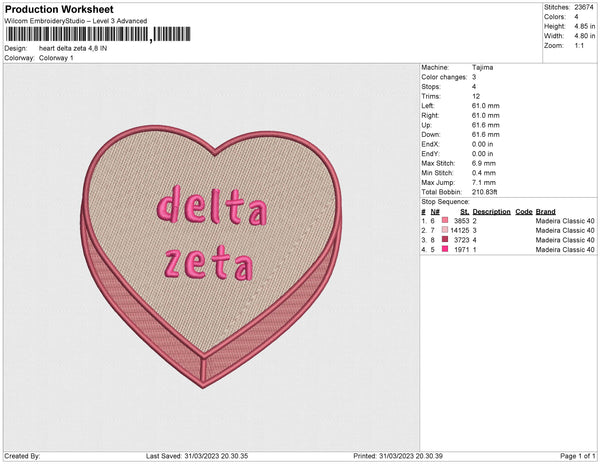
Task: Click the Production Worksheet title
Action: [59, 9]
